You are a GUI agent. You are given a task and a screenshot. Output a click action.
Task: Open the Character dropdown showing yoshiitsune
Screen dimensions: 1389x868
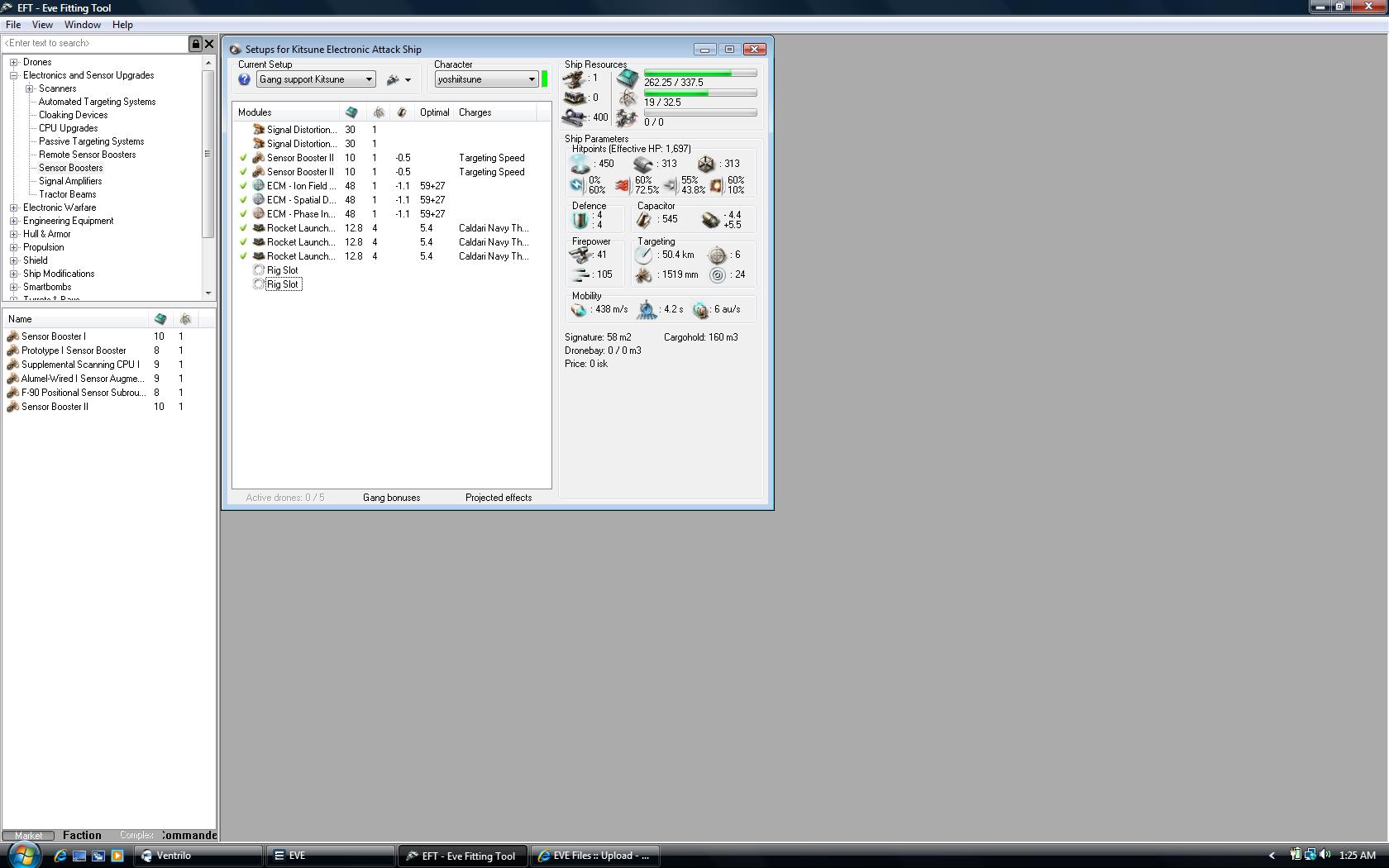(487, 79)
